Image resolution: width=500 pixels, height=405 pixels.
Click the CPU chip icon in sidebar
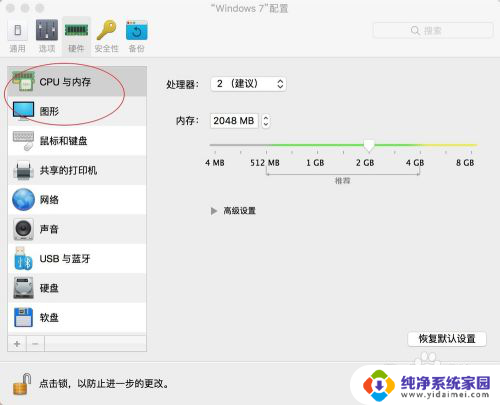(x=23, y=81)
